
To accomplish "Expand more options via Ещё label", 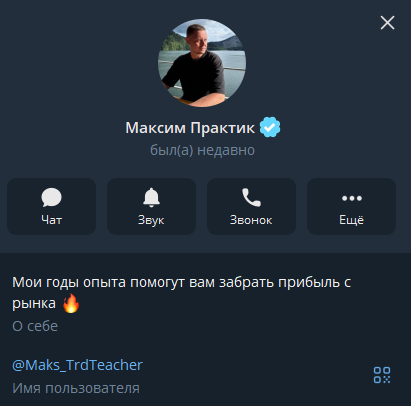I will (x=351, y=220).
